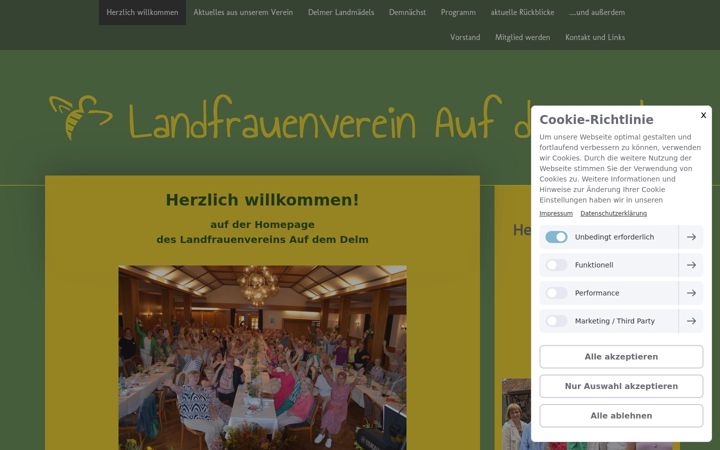Viewport: 720px width, 450px height.
Task: Go to the Vorstand page
Action: [x=465, y=37]
